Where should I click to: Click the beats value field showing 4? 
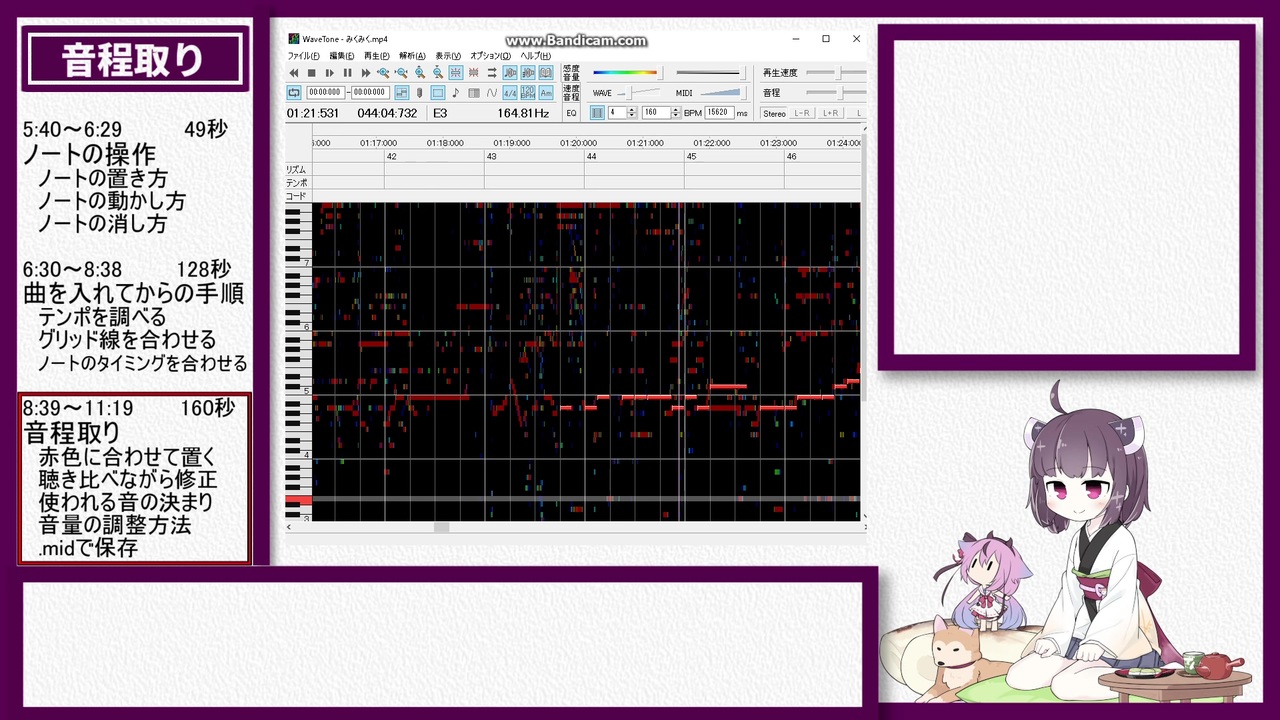[617, 113]
